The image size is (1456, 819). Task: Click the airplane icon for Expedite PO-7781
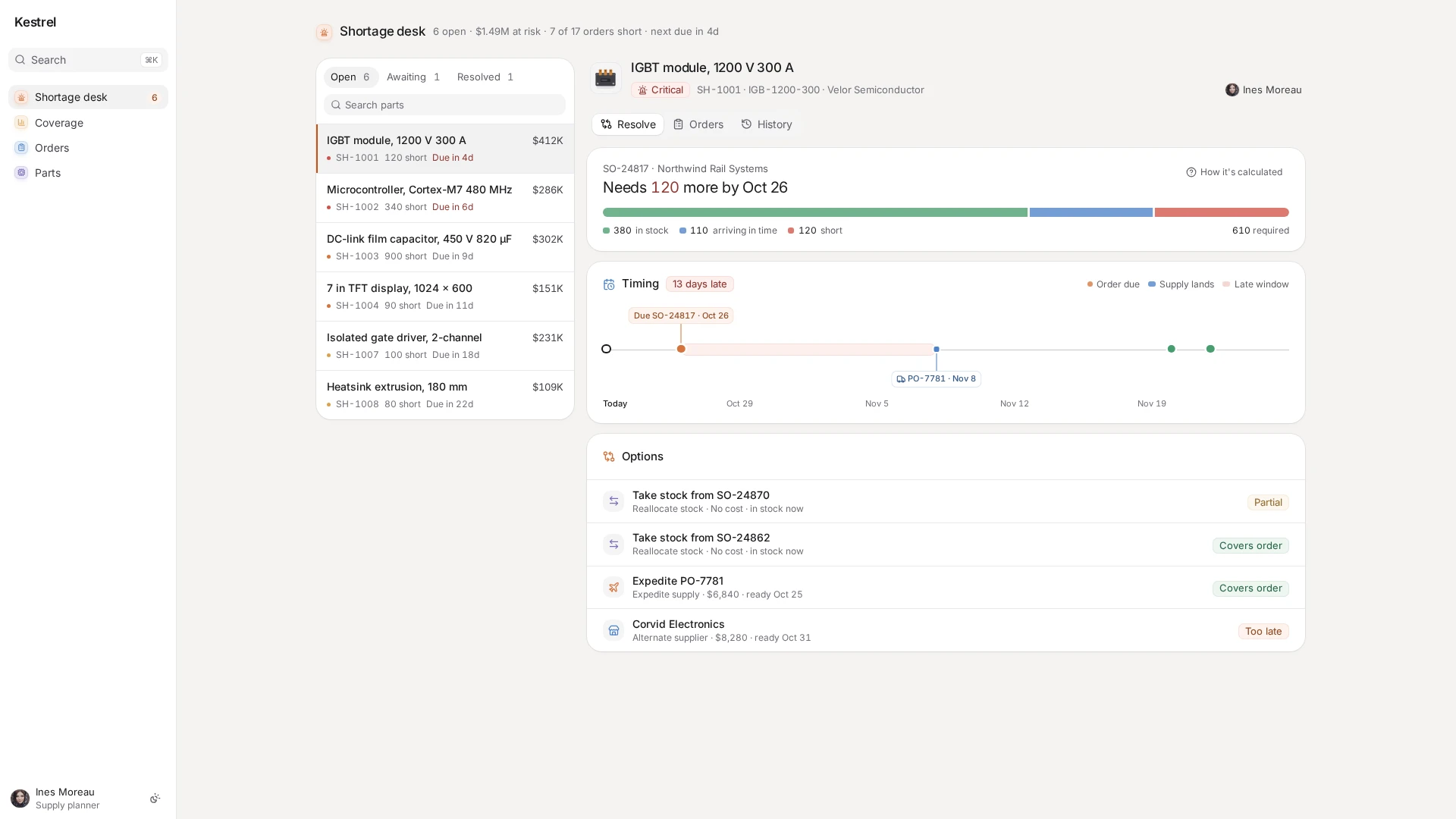pos(613,587)
